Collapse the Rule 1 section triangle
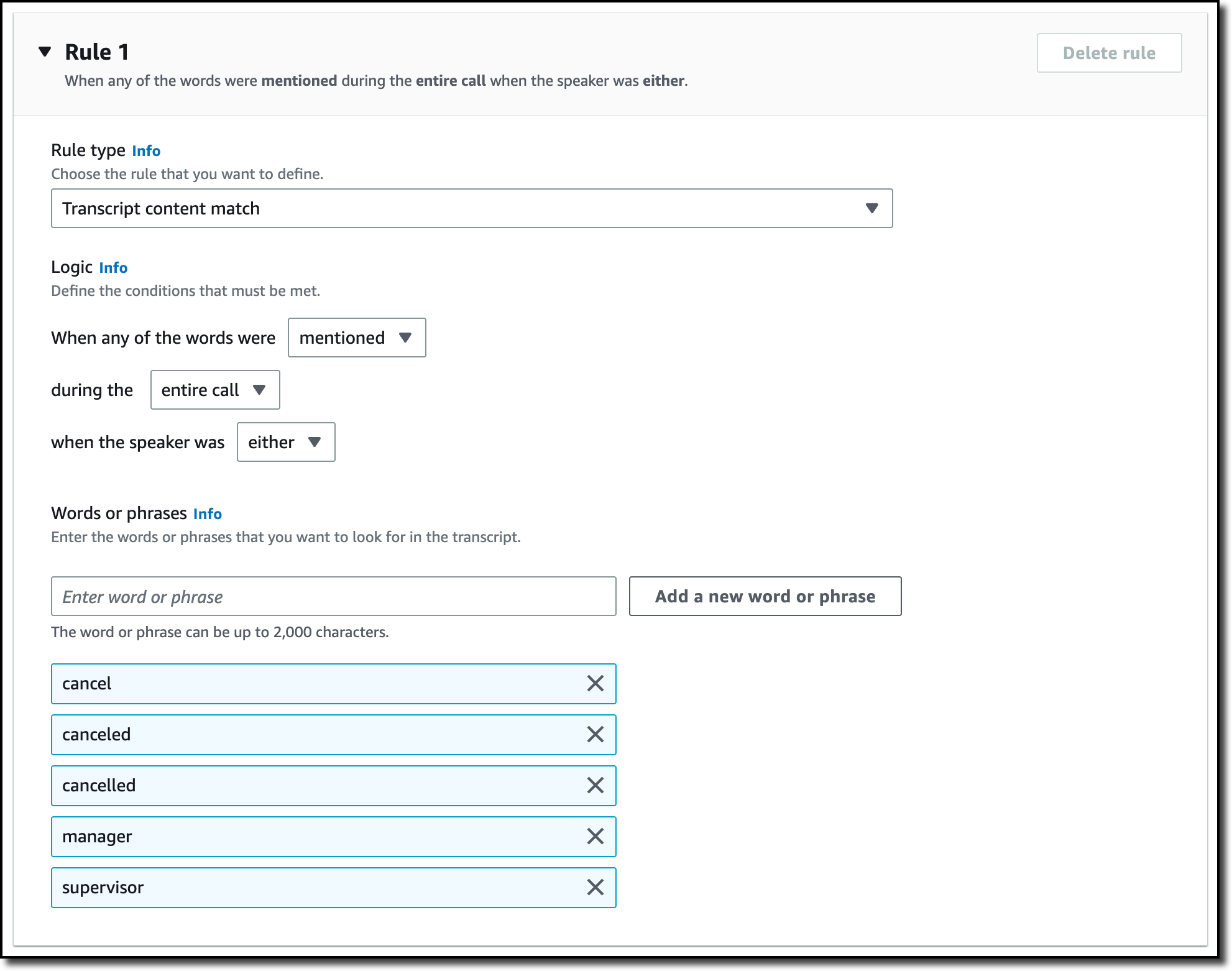1232x971 pixels. click(45, 52)
